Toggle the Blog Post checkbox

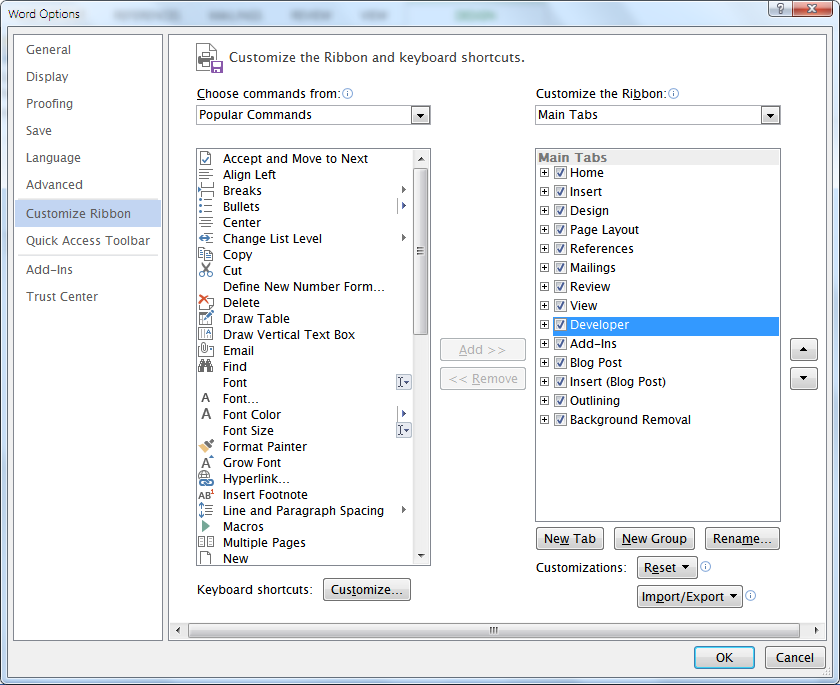coord(560,363)
